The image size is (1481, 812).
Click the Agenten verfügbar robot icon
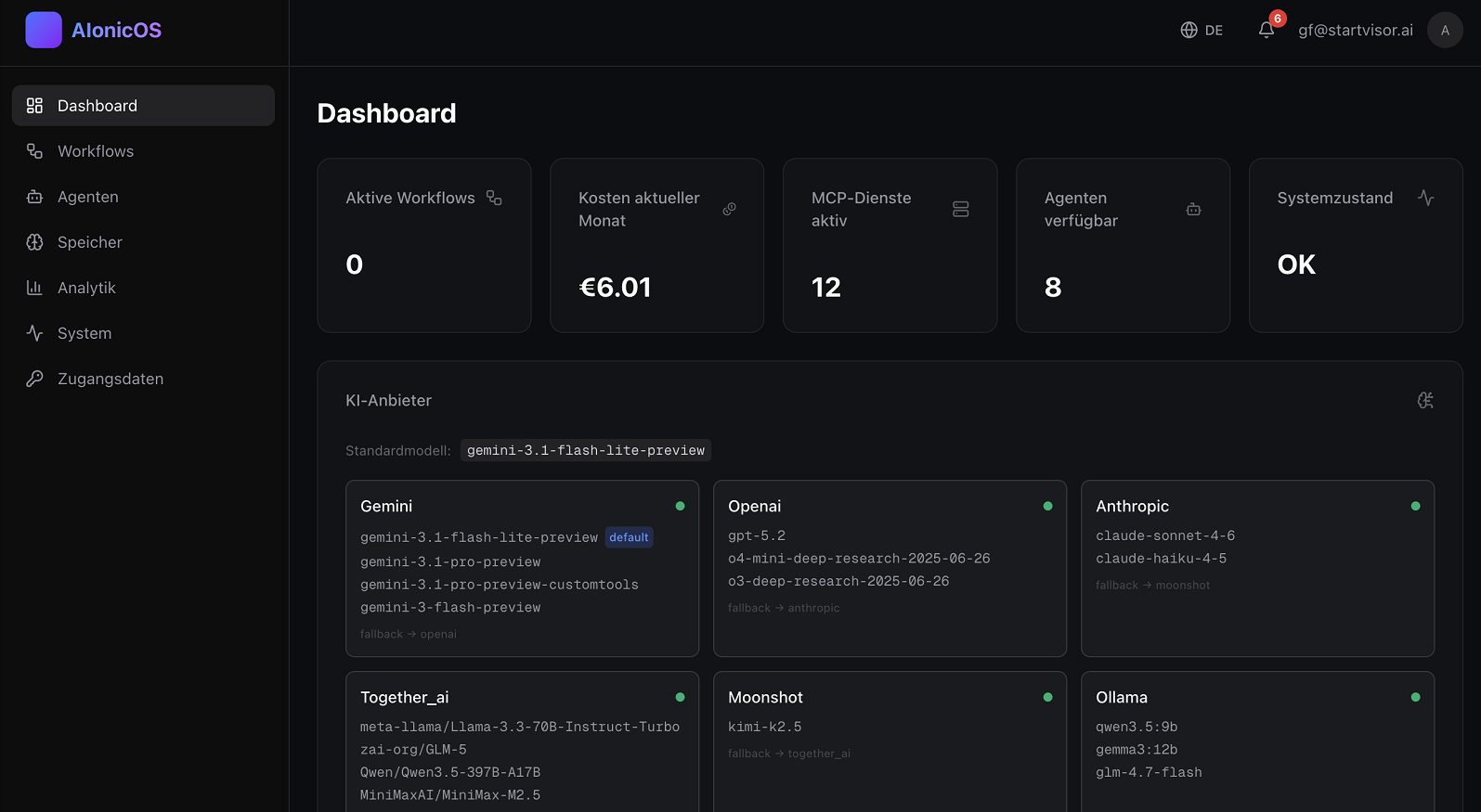(x=1193, y=209)
